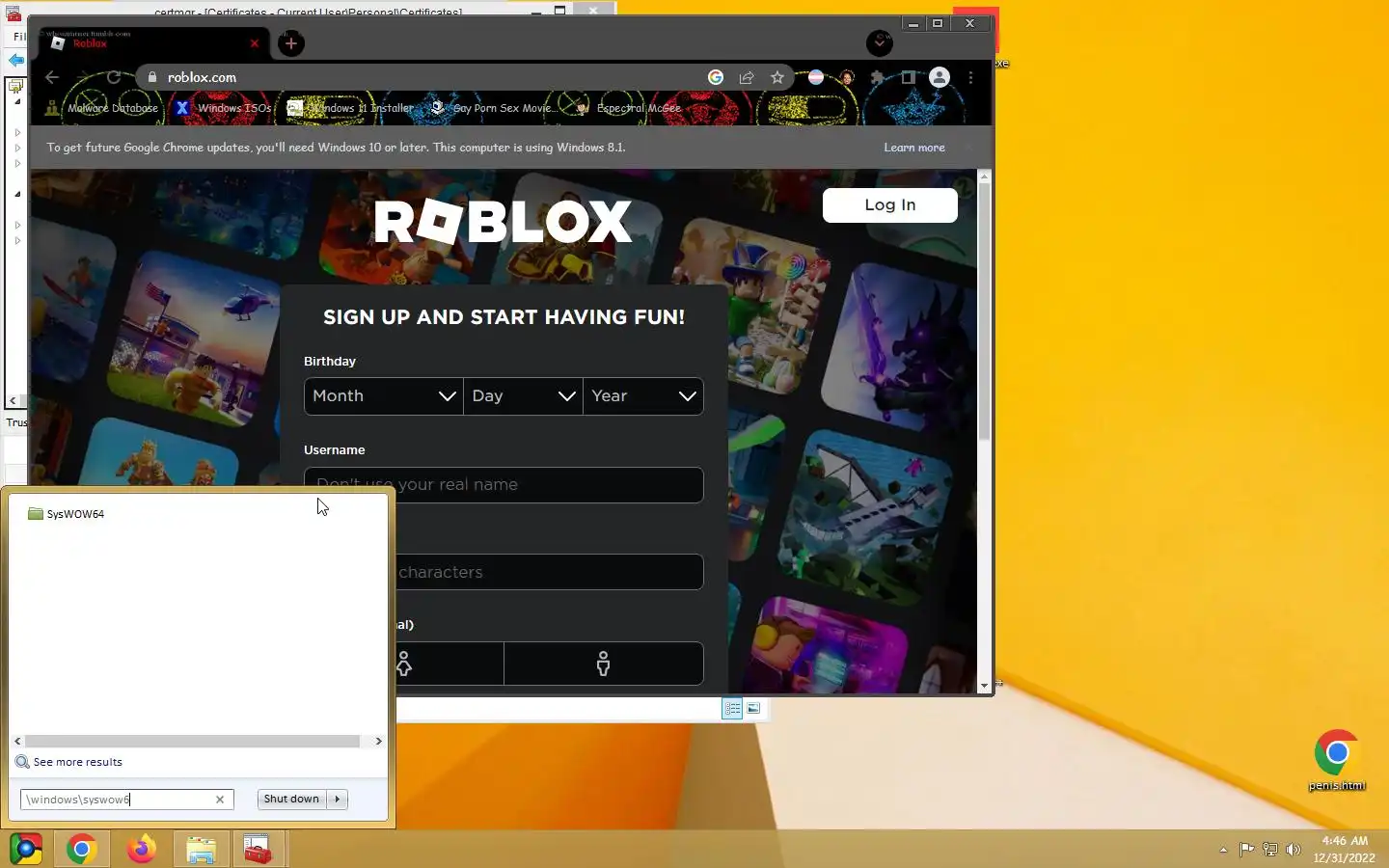This screenshot has height=868, width=1389.
Task: Open the site padlock information icon
Action: pos(151,77)
